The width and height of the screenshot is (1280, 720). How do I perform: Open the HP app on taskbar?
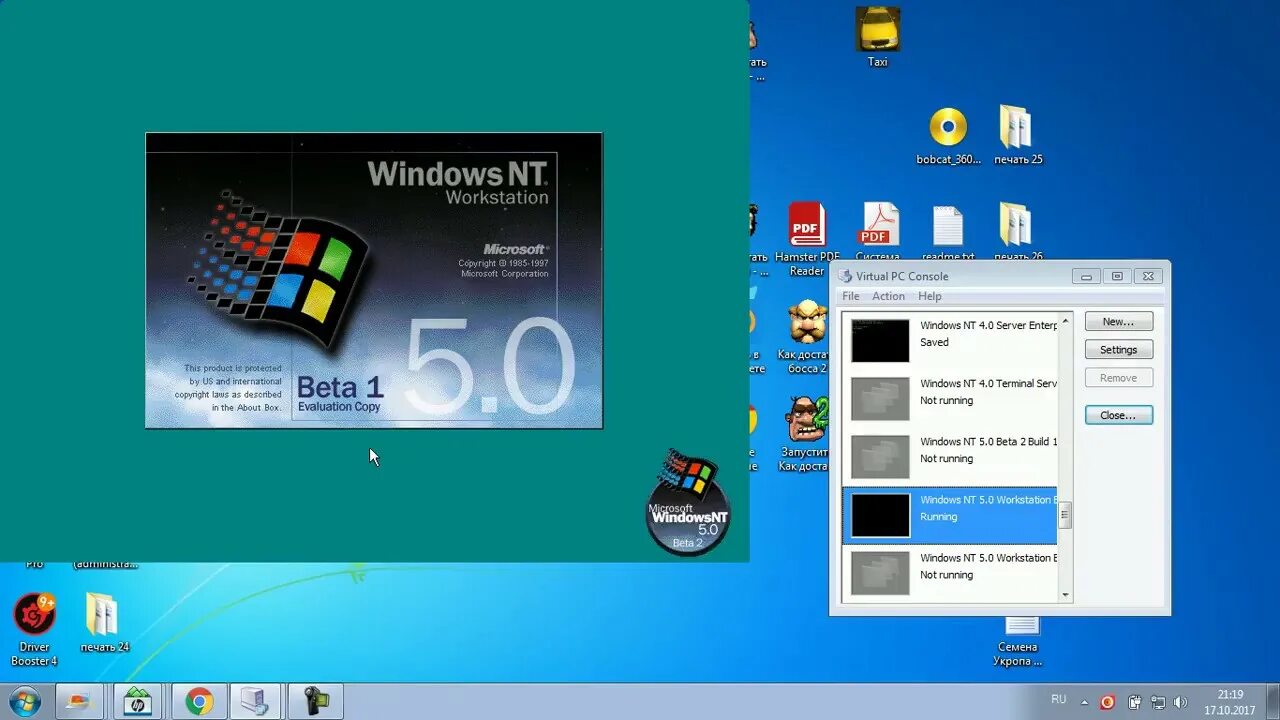click(x=138, y=702)
